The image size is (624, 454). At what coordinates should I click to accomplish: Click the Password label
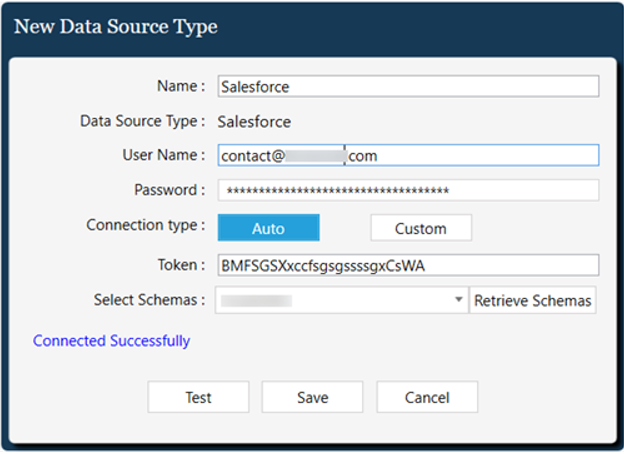click(168, 190)
